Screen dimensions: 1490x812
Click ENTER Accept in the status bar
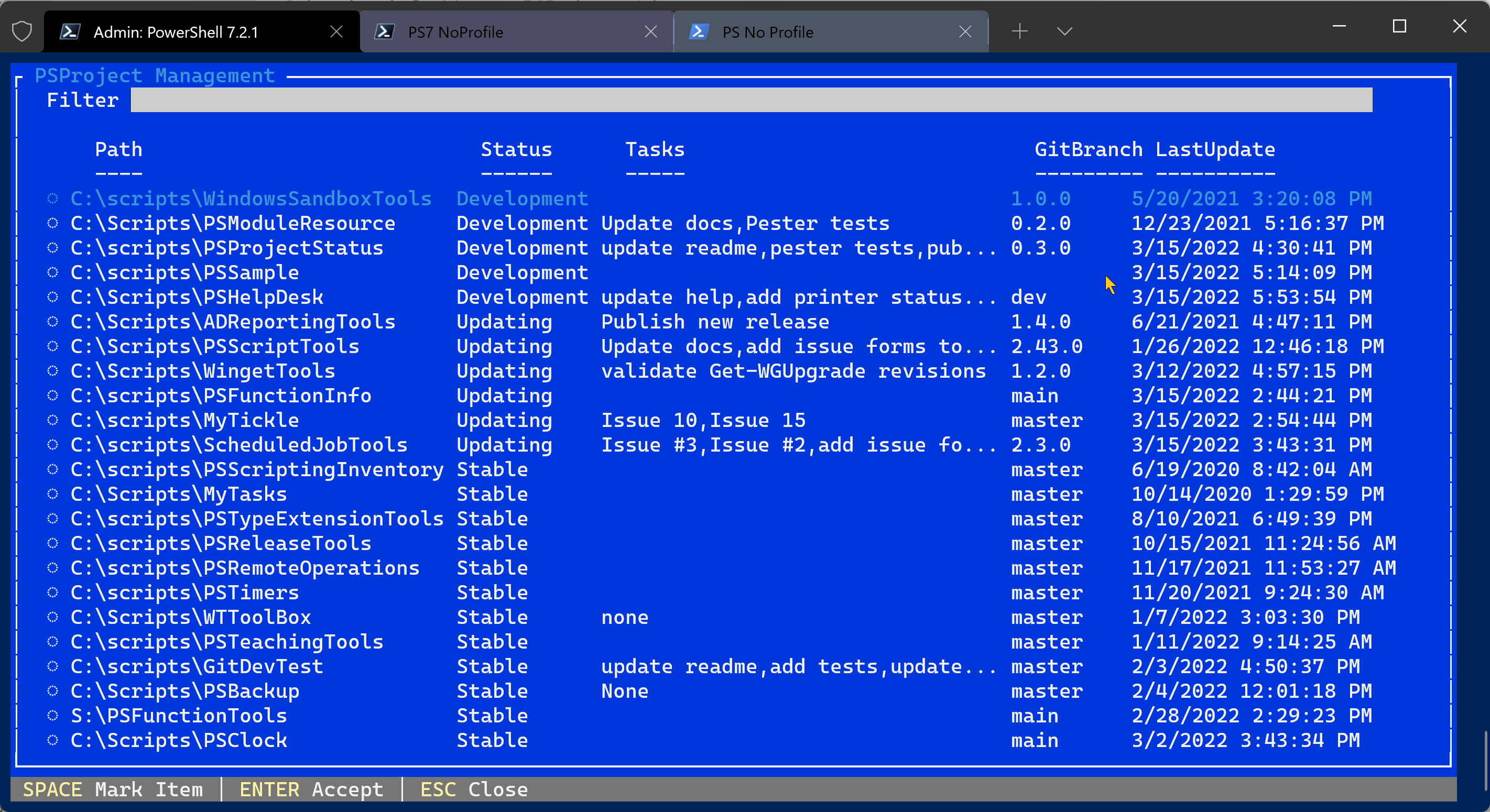click(311, 789)
